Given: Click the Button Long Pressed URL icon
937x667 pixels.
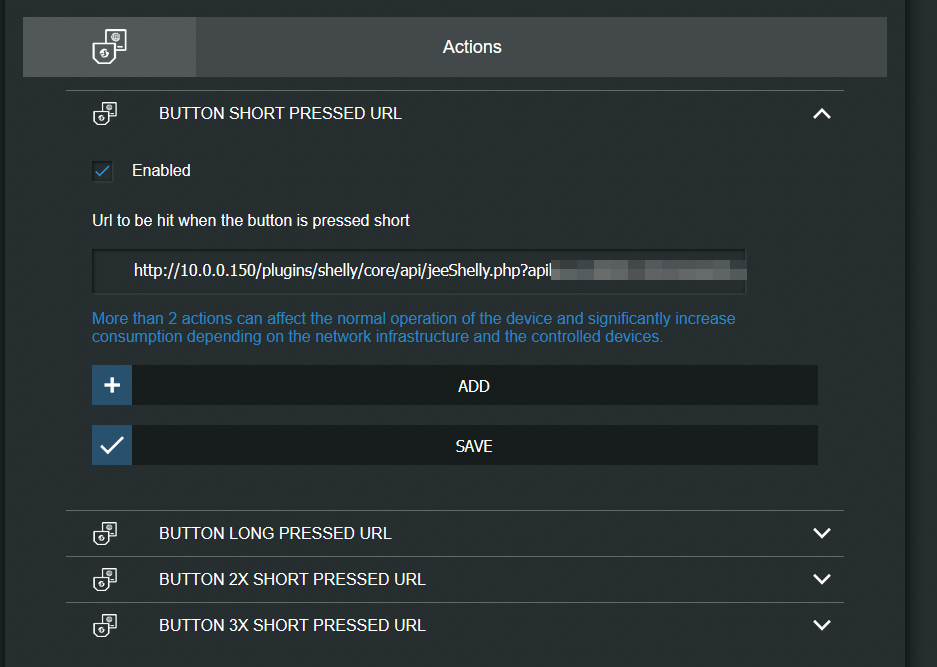Looking at the screenshot, I should click(x=105, y=534).
